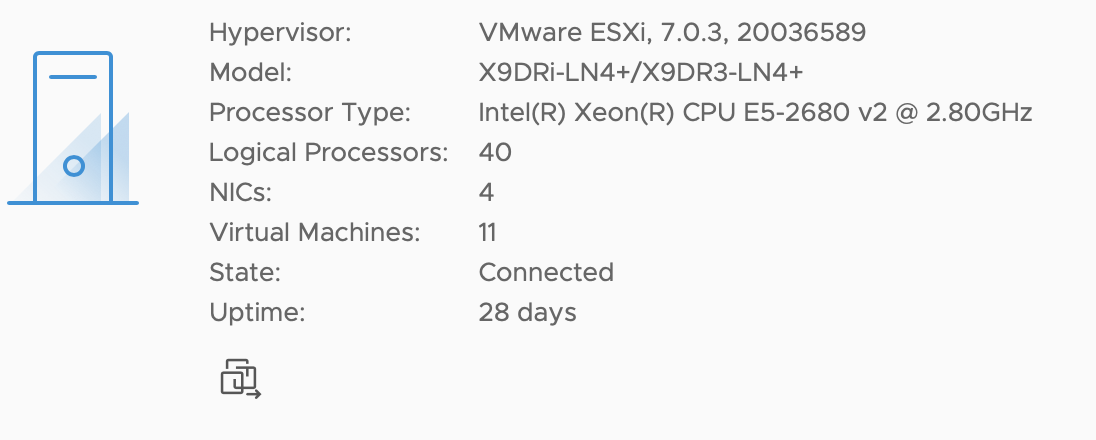Image resolution: width=1096 pixels, height=440 pixels.
Task: Click the migrate virtual machines icon
Action: 241,379
